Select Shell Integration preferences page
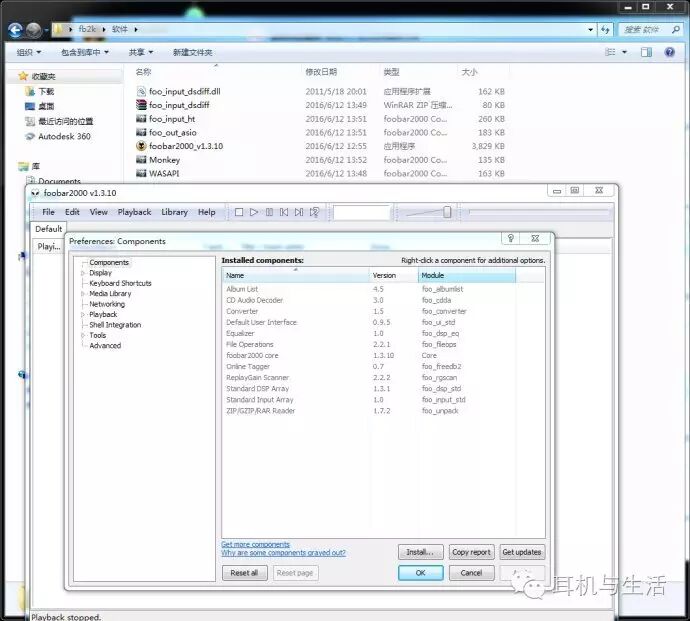This screenshot has width=690, height=621. 115,325
